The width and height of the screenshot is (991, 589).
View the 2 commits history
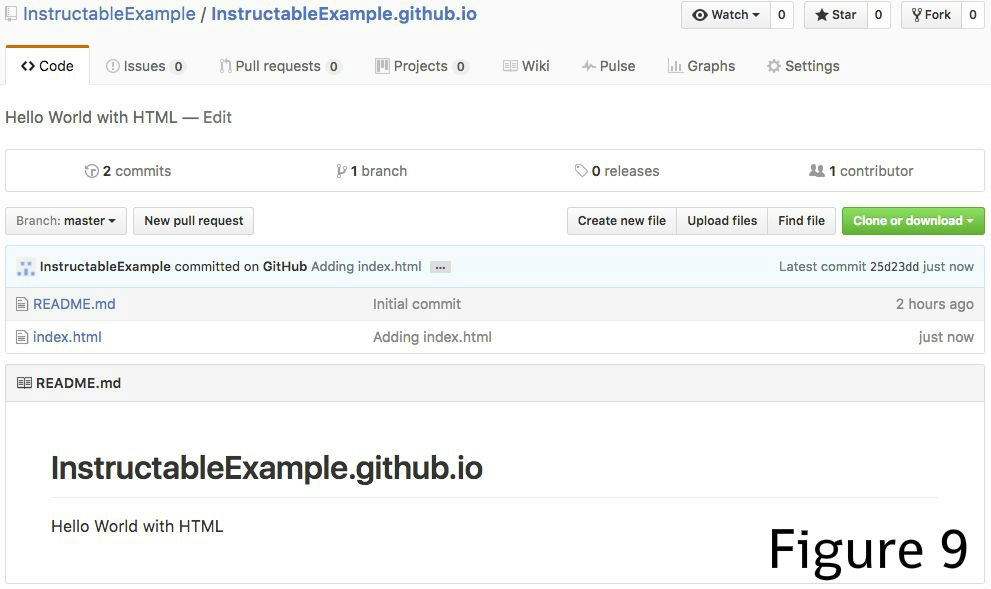point(128,171)
